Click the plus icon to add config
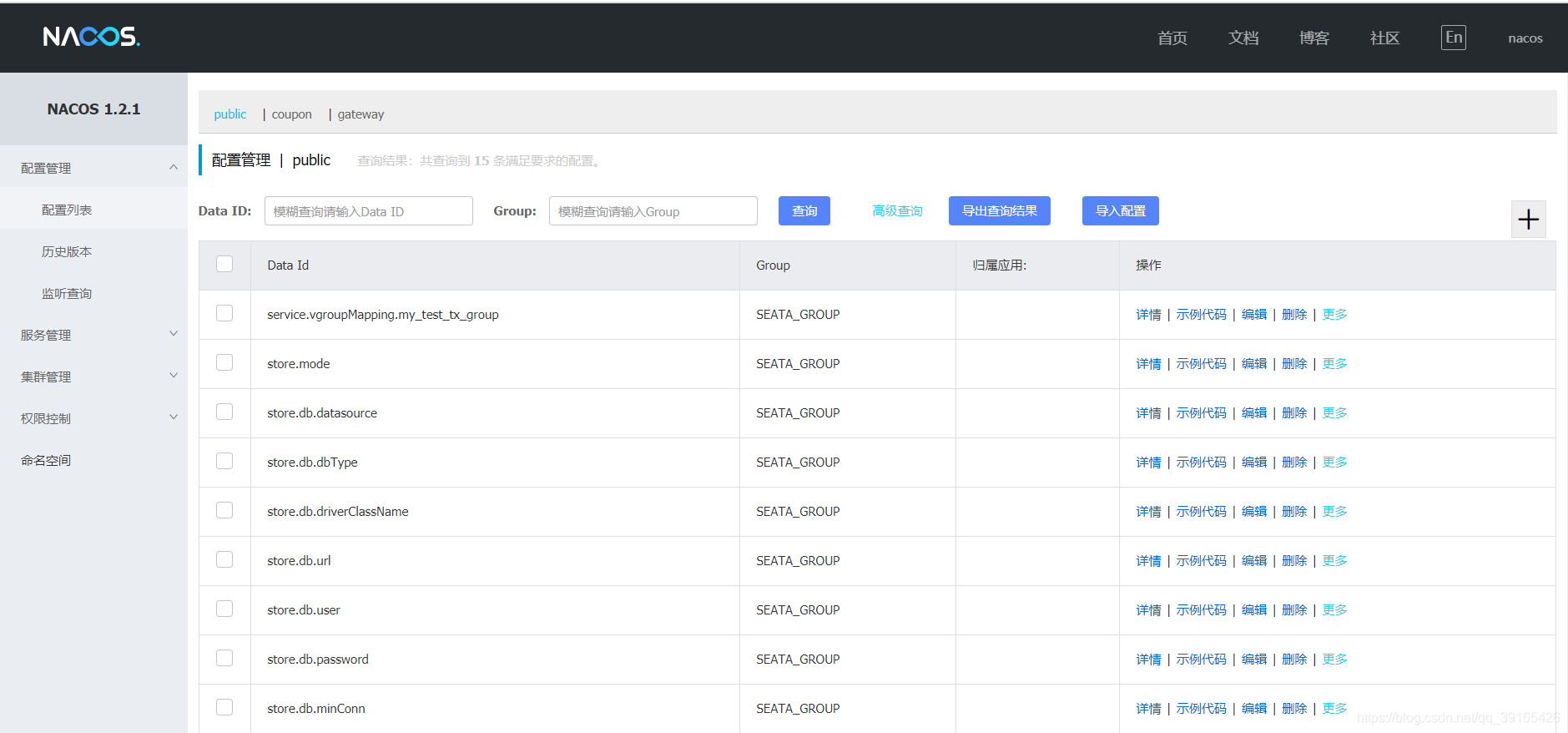The image size is (1568, 733). pos(1528,220)
